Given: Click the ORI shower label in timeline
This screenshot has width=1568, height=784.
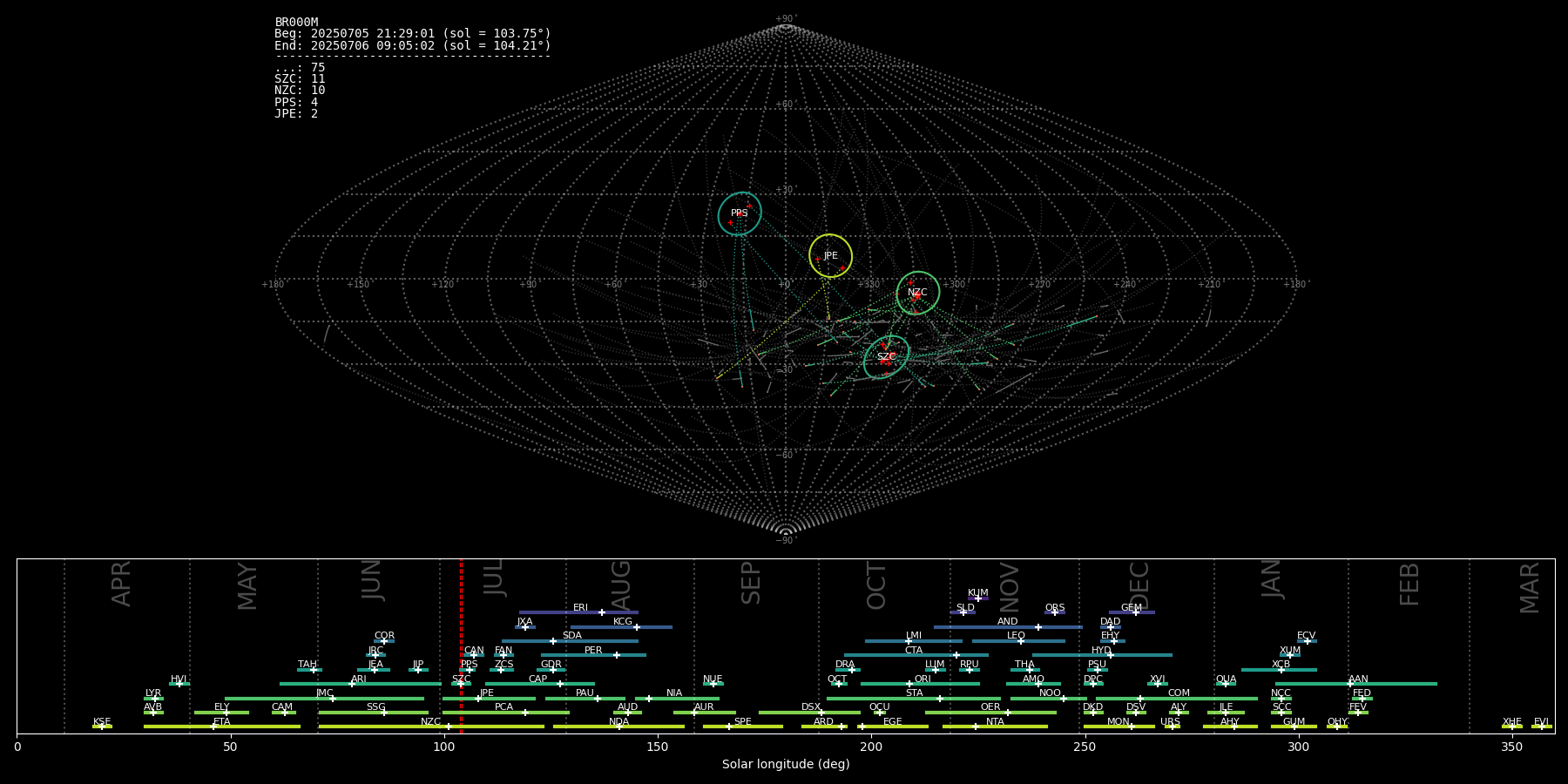Looking at the screenshot, I should pos(923,679).
